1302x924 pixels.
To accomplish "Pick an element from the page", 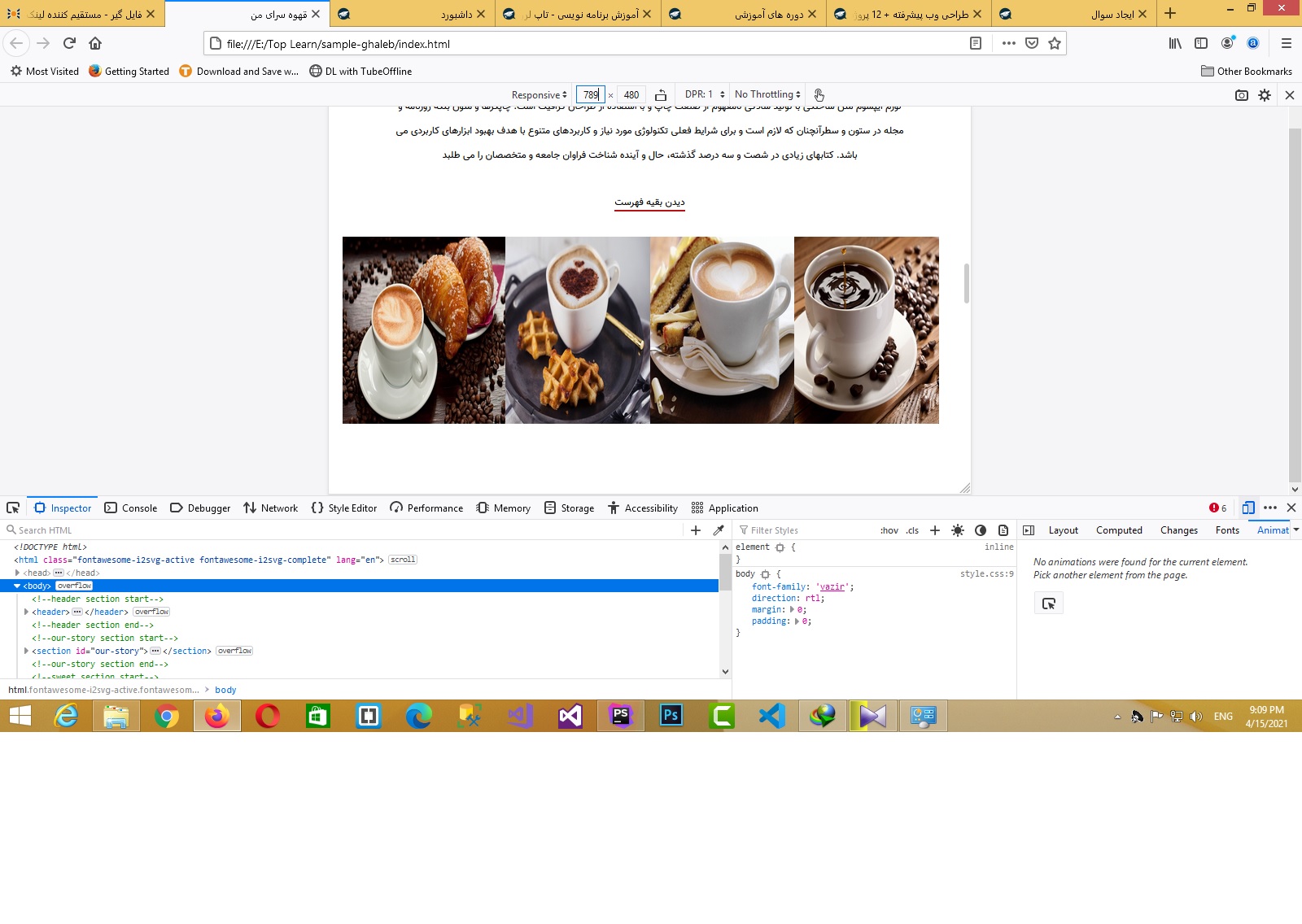I will pos(13,508).
